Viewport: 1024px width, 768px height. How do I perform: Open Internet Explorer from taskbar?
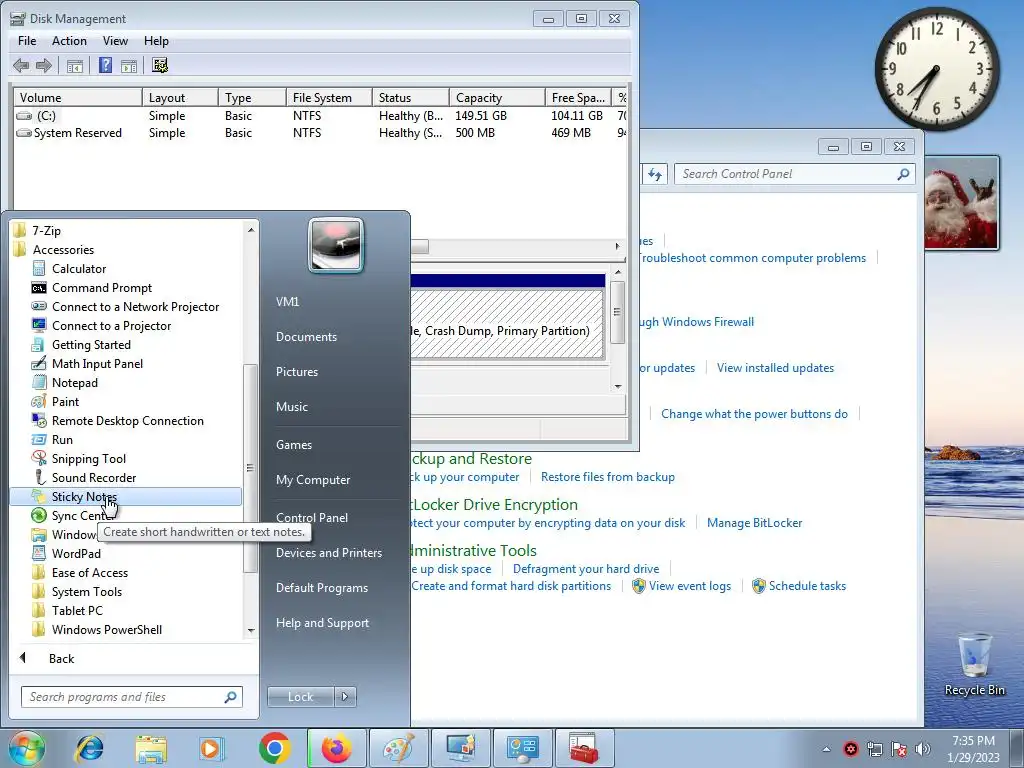[x=89, y=748]
